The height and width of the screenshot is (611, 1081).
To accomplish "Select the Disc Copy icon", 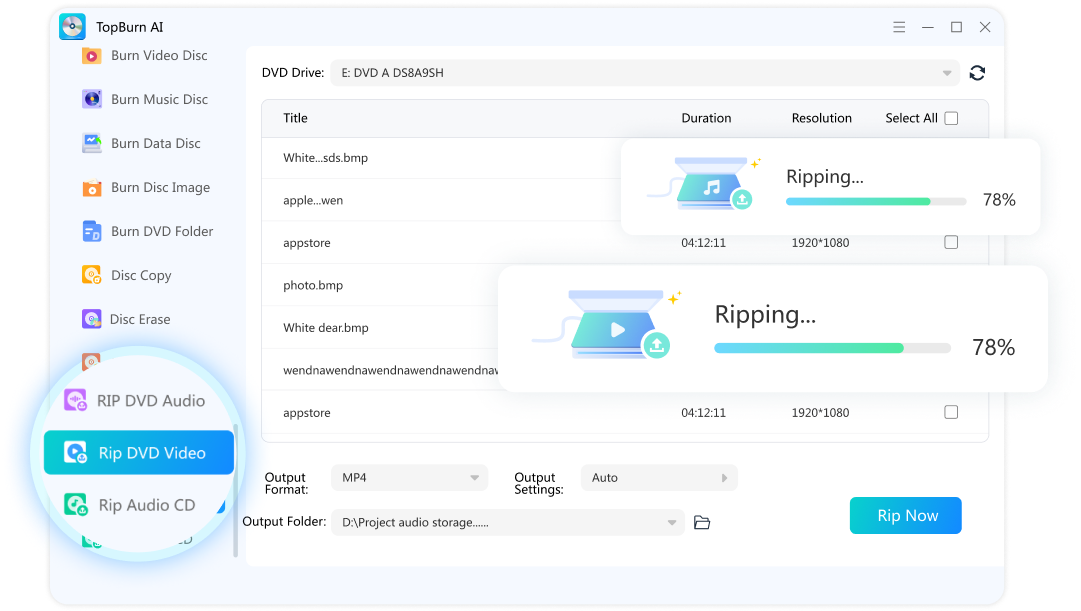I will click(x=92, y=275).
